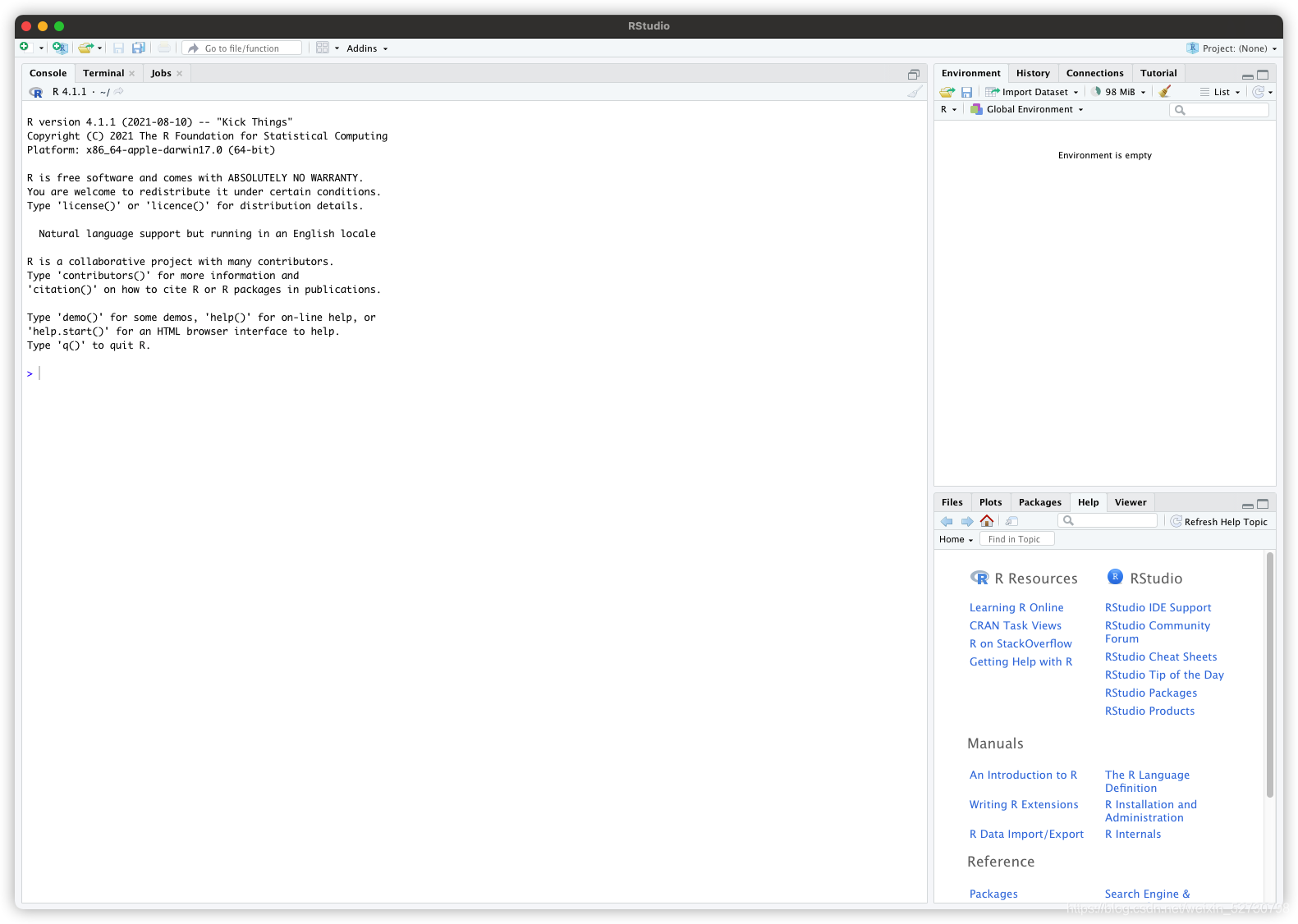The height and width of the screenshot is (924, 1298).
Task: Switch to the History tab
Action: tap(1033, 73)
